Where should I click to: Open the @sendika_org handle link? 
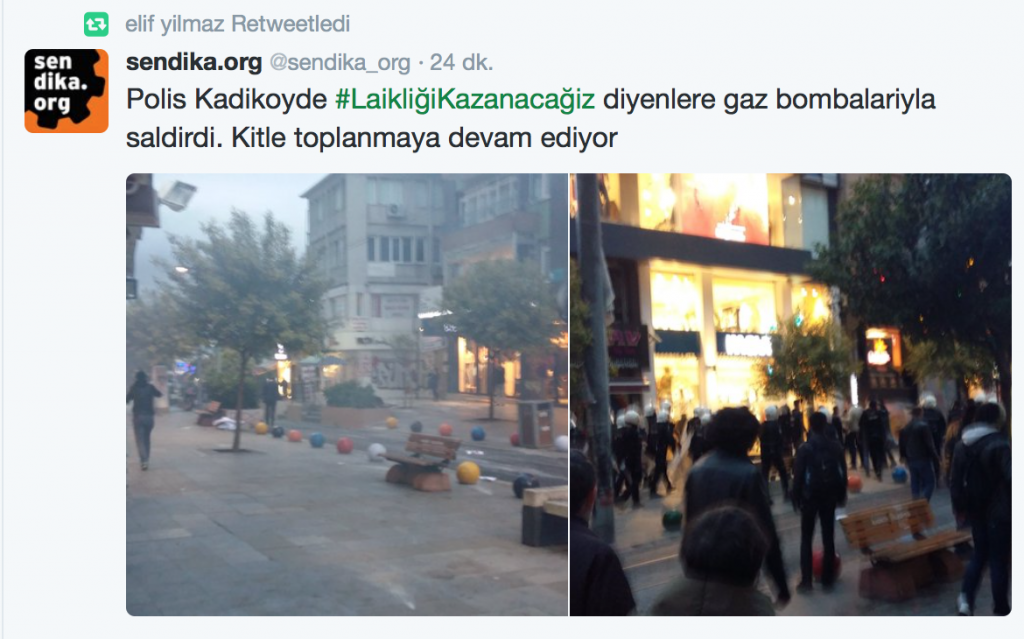(340, 63)
